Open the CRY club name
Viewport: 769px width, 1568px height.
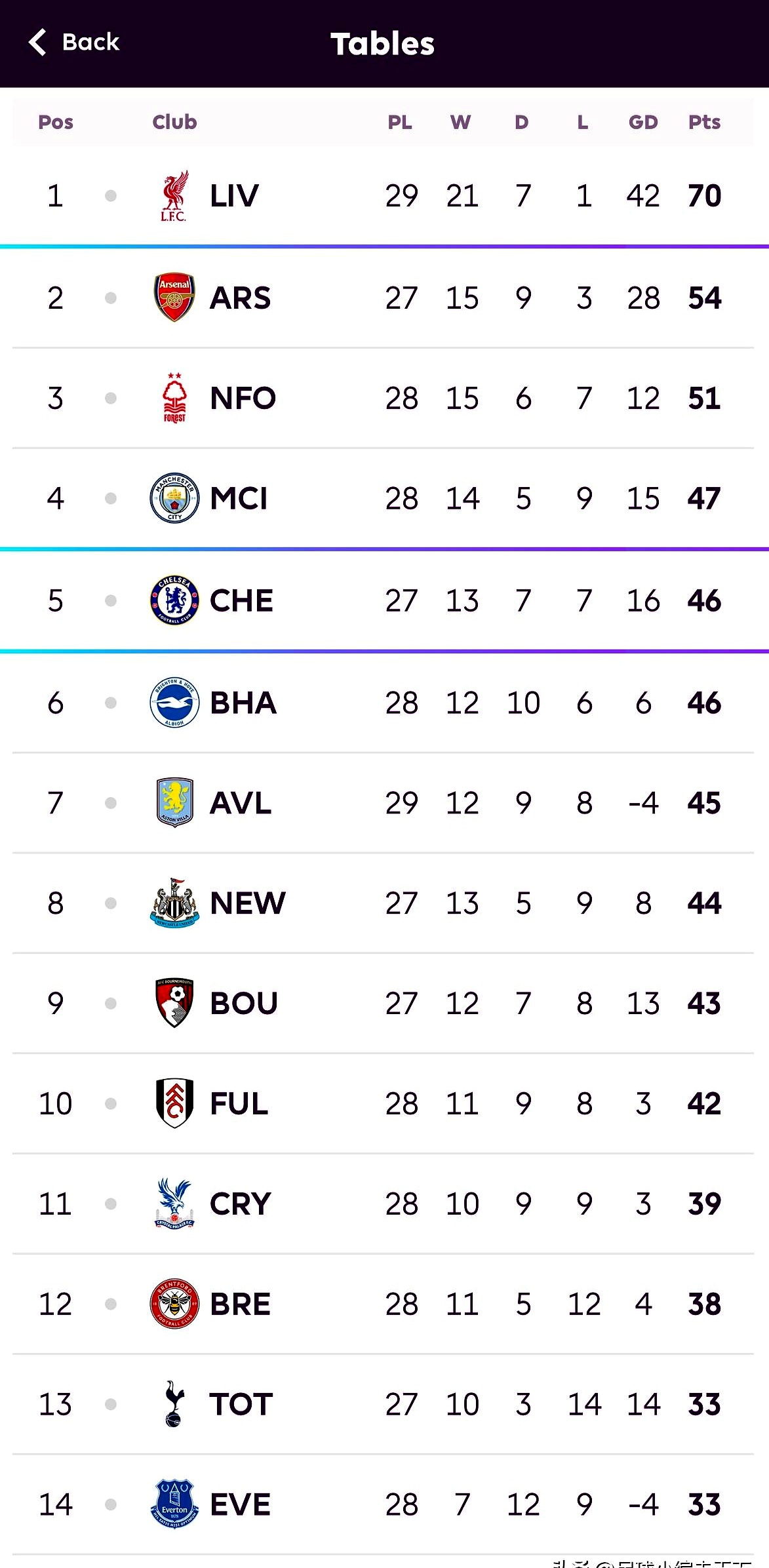pyautogui.click(x=240, y=1204)
